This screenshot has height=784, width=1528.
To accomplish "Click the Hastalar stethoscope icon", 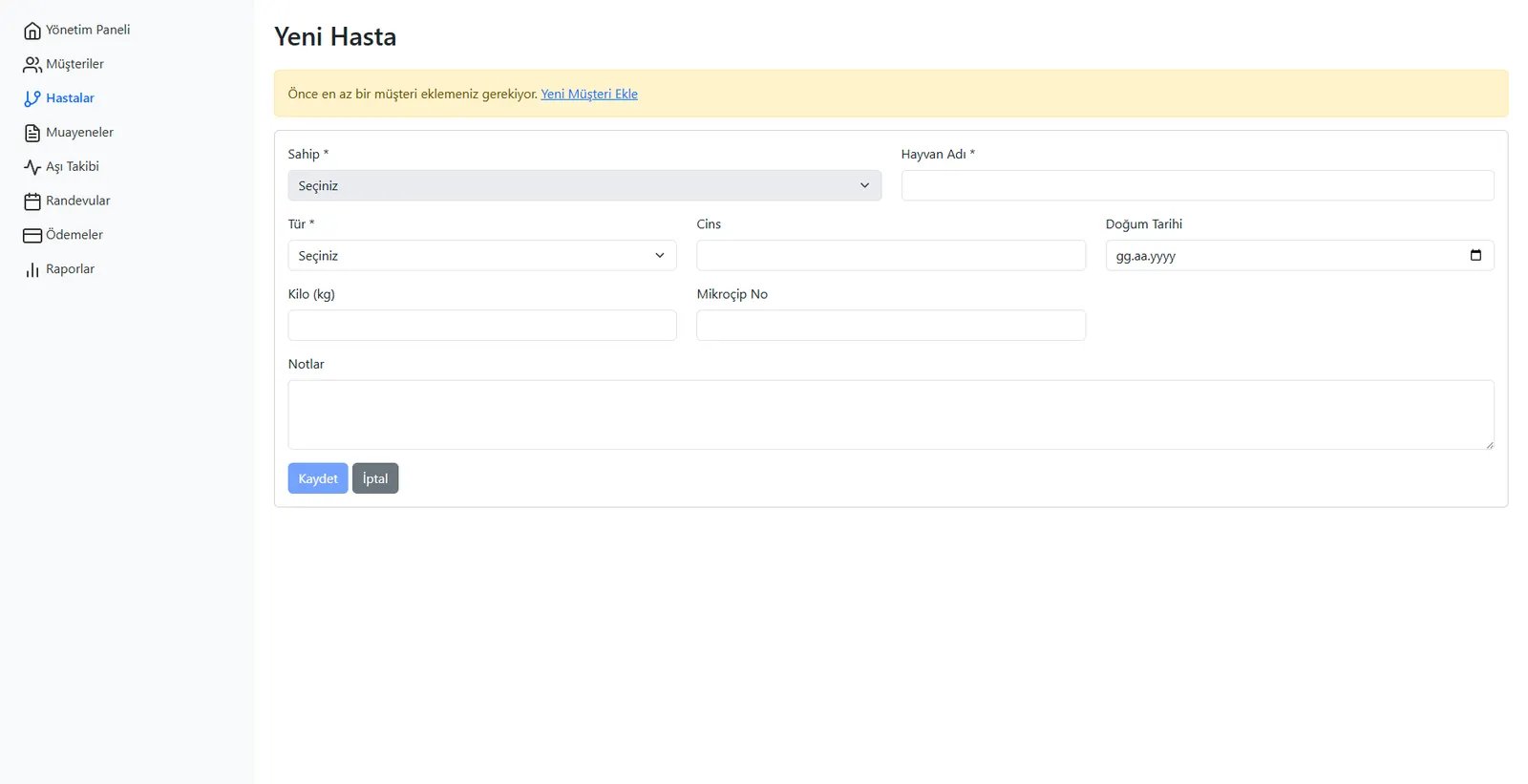I will pyautogui.click(x=32, y=98).
